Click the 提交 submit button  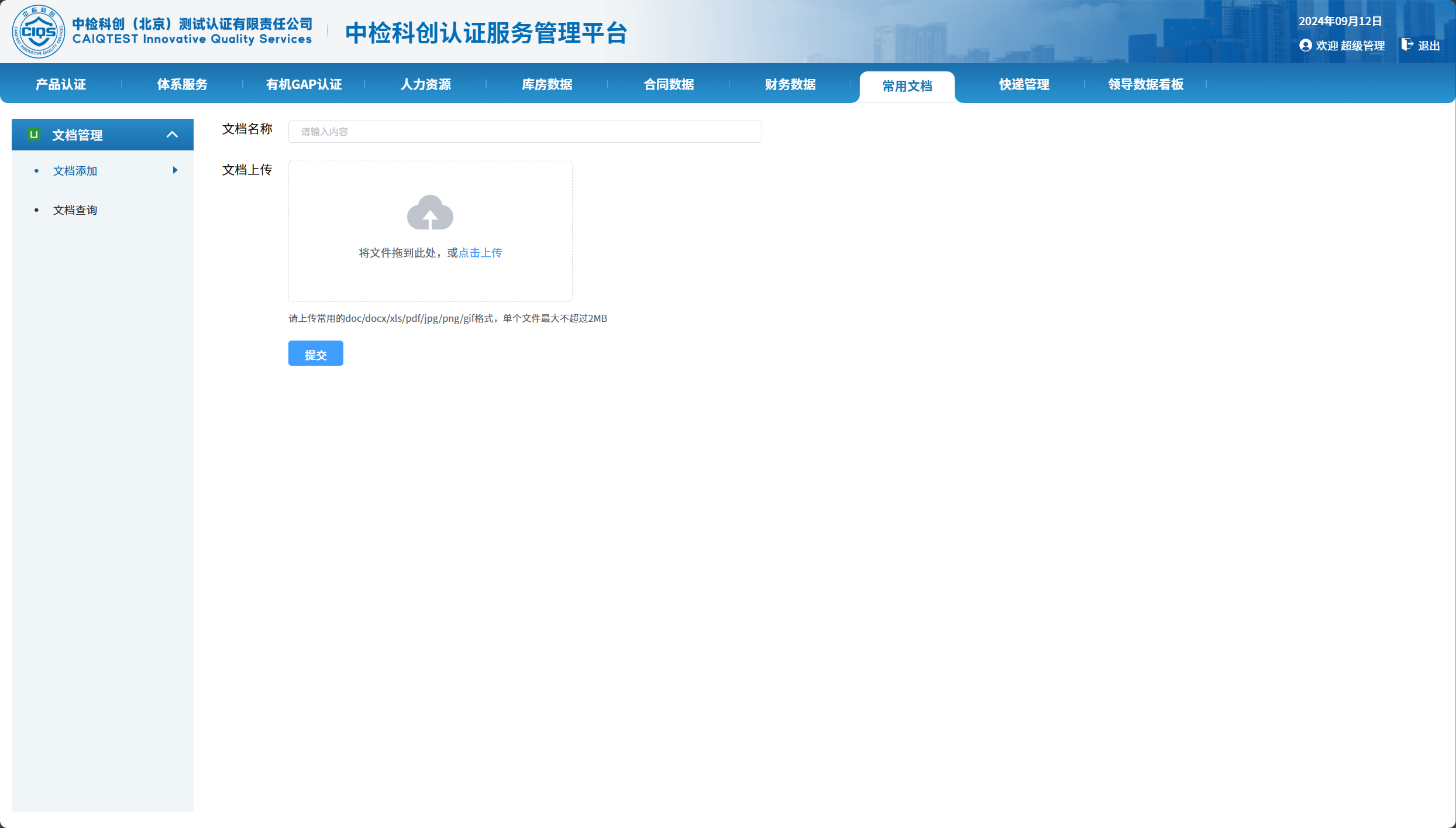[x=315, y=353]
